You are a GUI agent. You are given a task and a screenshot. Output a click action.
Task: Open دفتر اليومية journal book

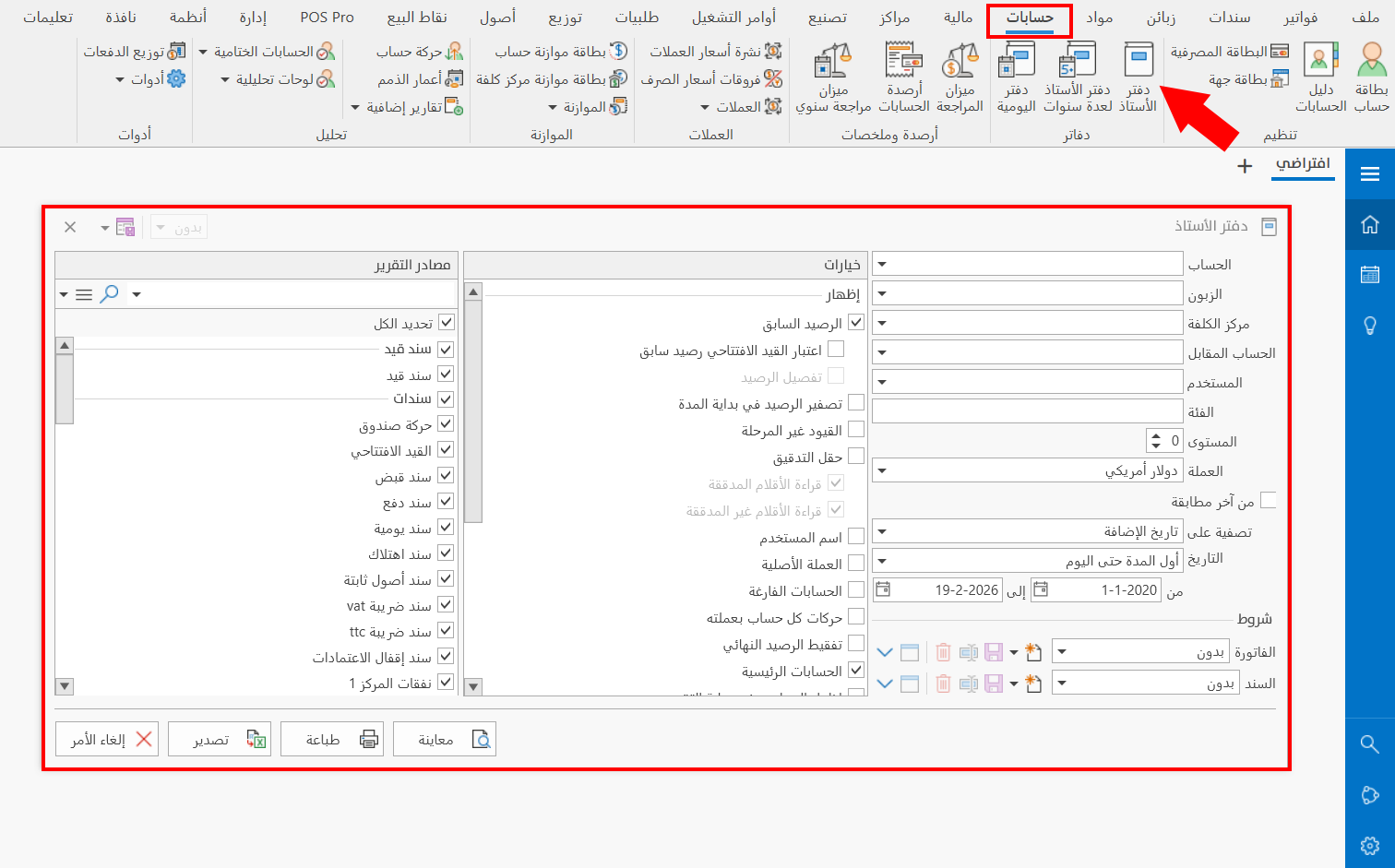(x=1017, y=78)
